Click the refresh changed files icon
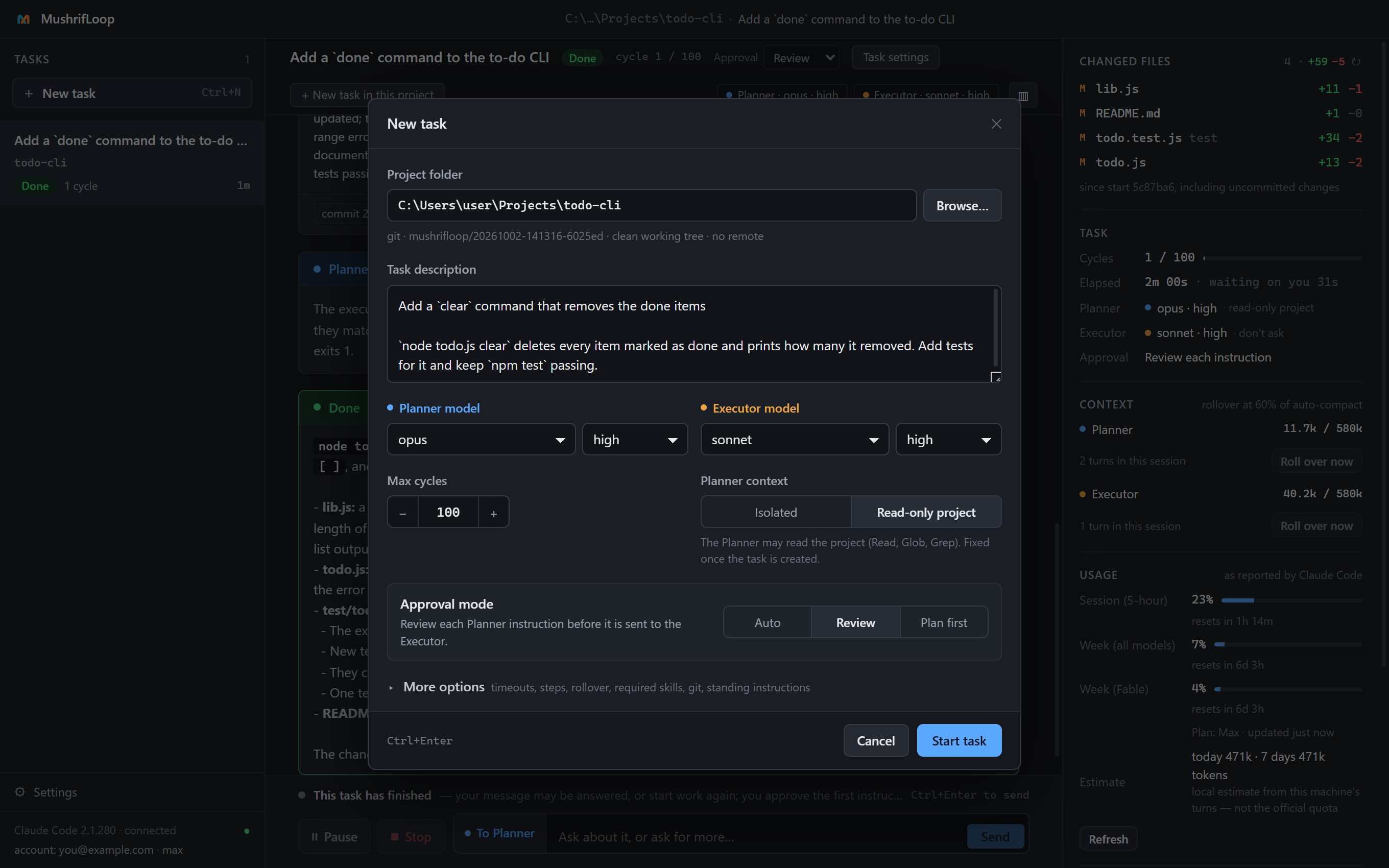Image resolution: width=1389 pixels, height=868 pixels. pyautogui.click(x=1356, y=61)
